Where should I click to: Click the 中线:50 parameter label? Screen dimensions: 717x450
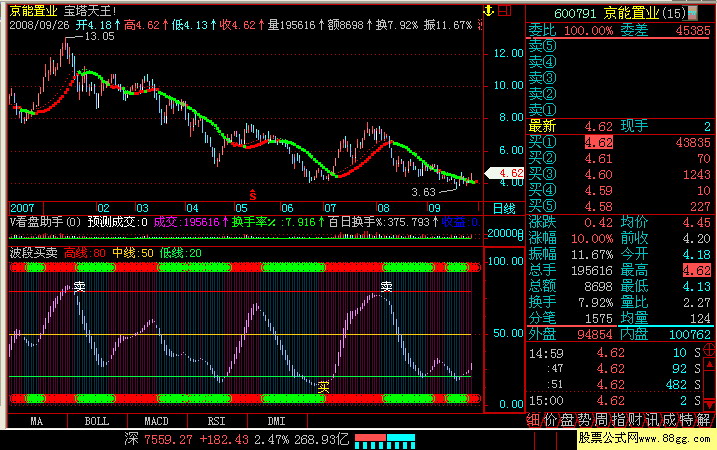click(133, 253)
